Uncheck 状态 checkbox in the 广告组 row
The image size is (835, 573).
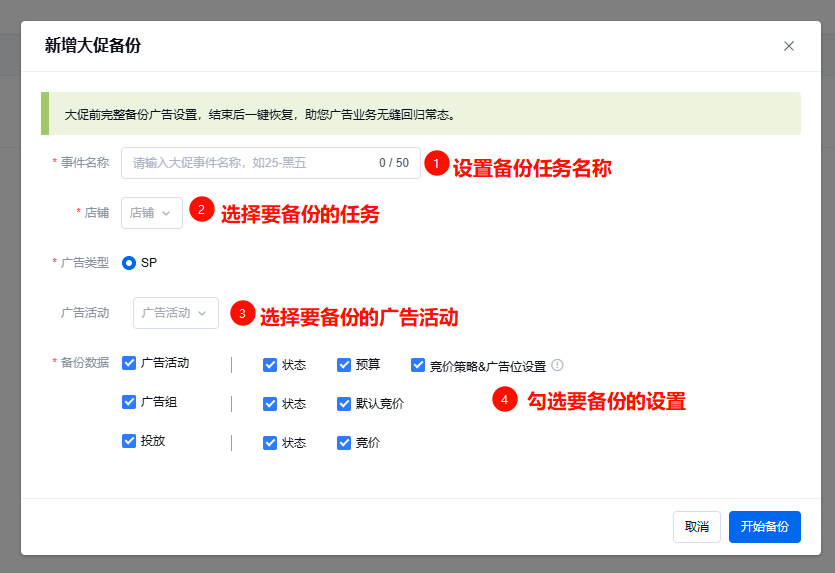[270, 404]
